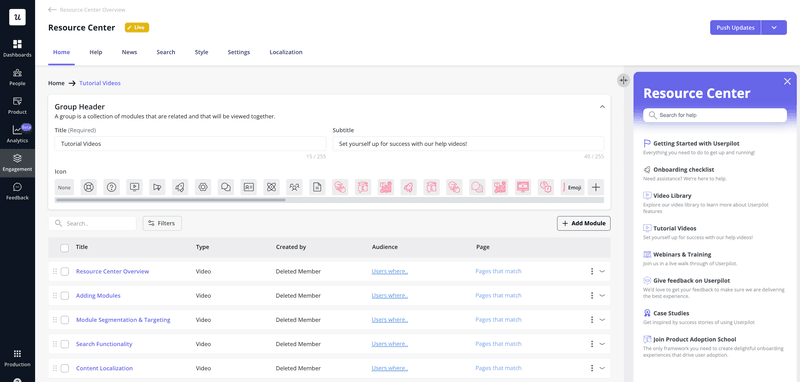Open the People section in the sidebar
Image resolution: width=800 pixels, height=382 pixels.
click(x=17, y=77)
